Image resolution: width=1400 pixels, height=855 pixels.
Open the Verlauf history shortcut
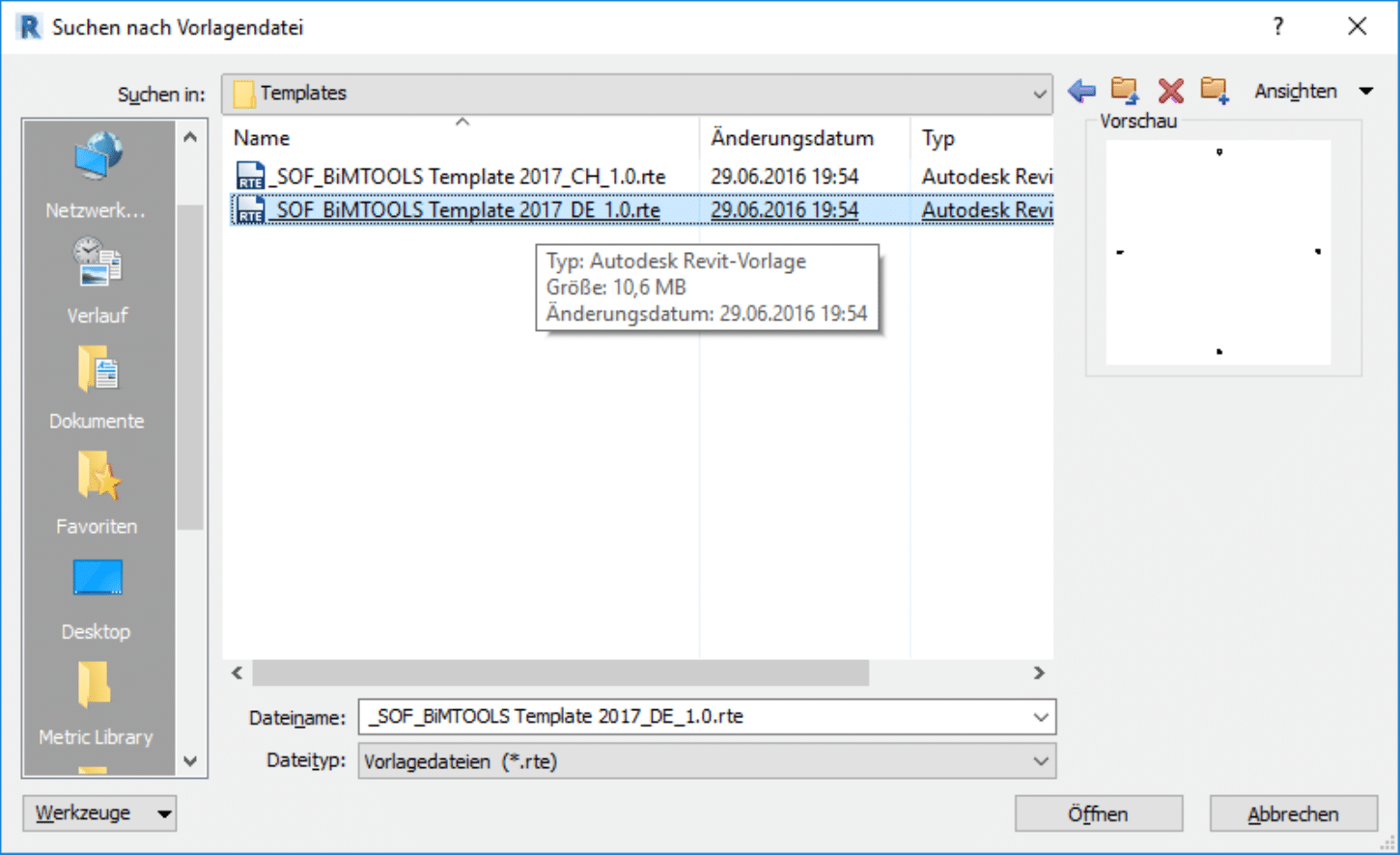97,282
